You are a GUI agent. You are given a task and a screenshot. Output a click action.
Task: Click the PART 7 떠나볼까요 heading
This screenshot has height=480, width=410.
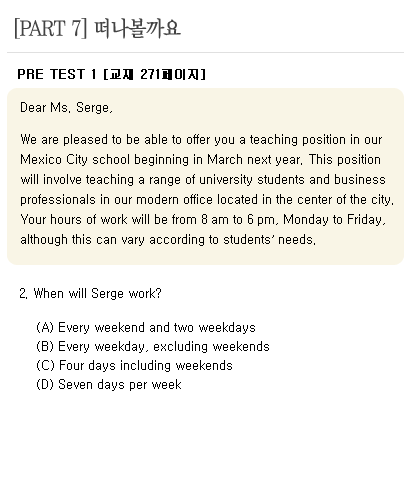(97, 28)
